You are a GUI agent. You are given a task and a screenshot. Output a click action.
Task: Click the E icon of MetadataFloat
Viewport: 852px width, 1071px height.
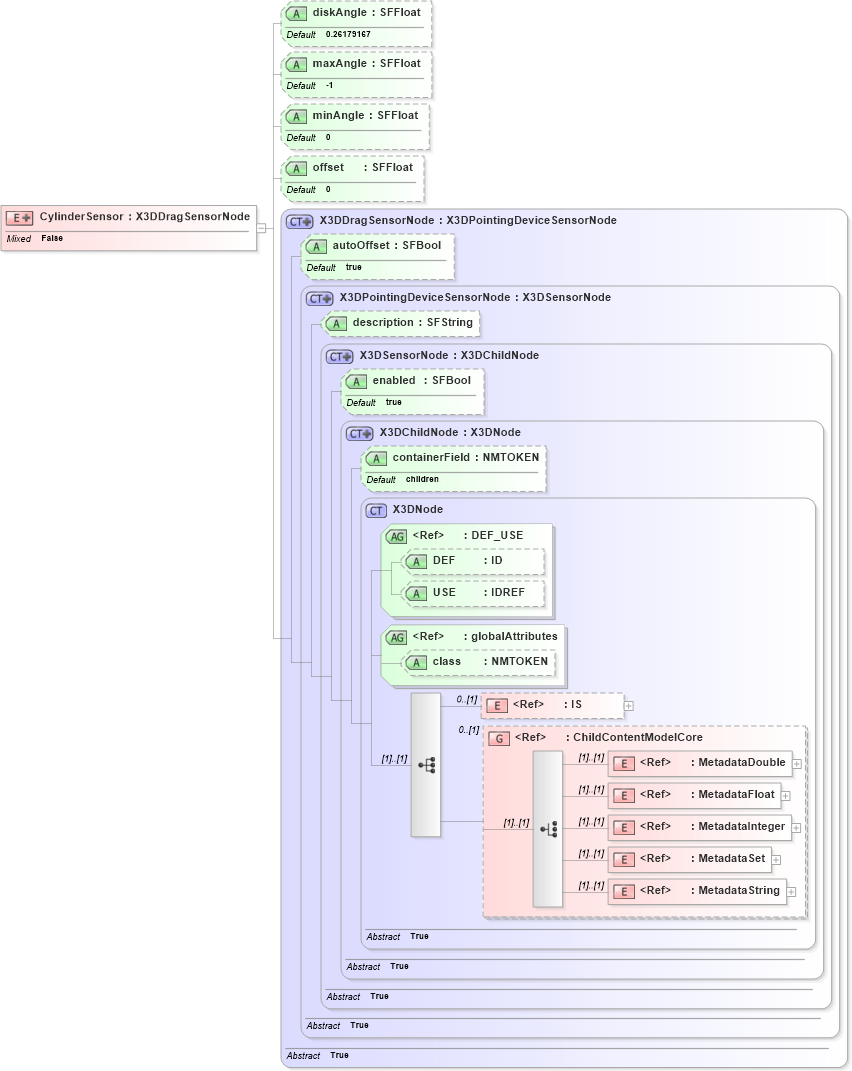pyautogui.click(x=624, y=796)
